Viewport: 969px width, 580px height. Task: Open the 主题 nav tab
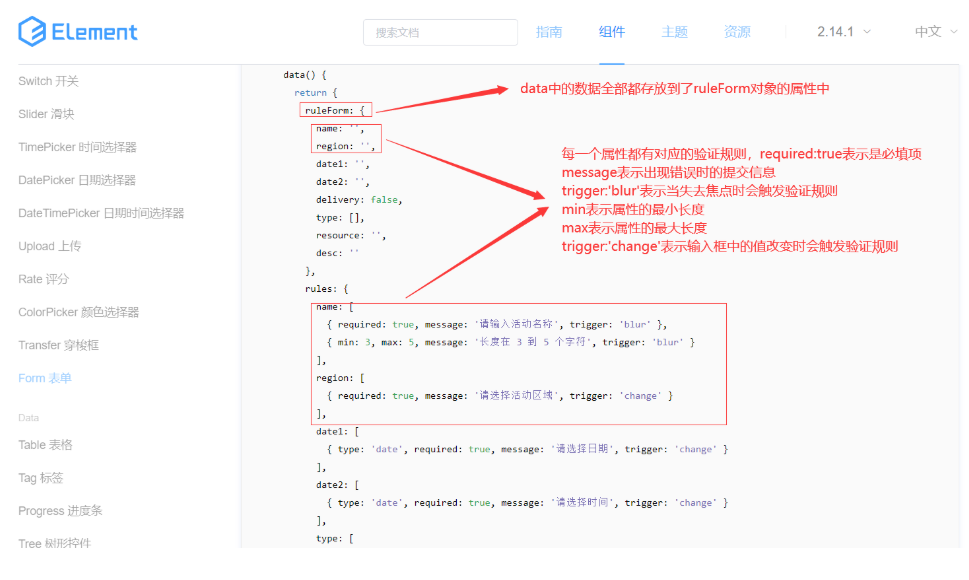[x=674, y=32]
